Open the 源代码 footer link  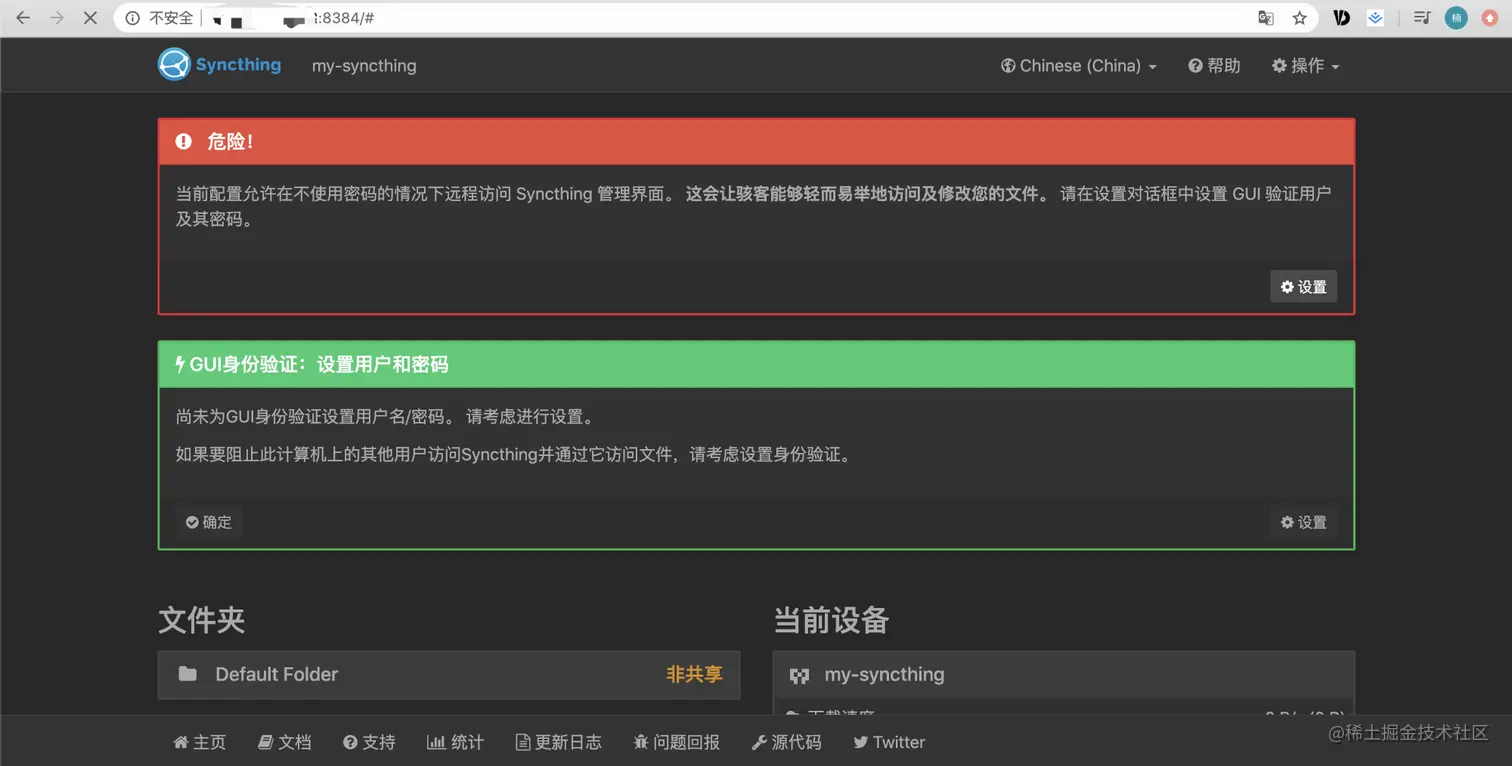point(786,742)
